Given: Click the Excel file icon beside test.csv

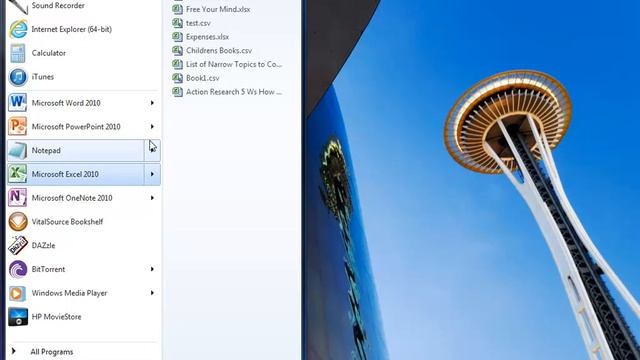Looking at the screenshot, I should pyautogui.click(x=177, y=23).
